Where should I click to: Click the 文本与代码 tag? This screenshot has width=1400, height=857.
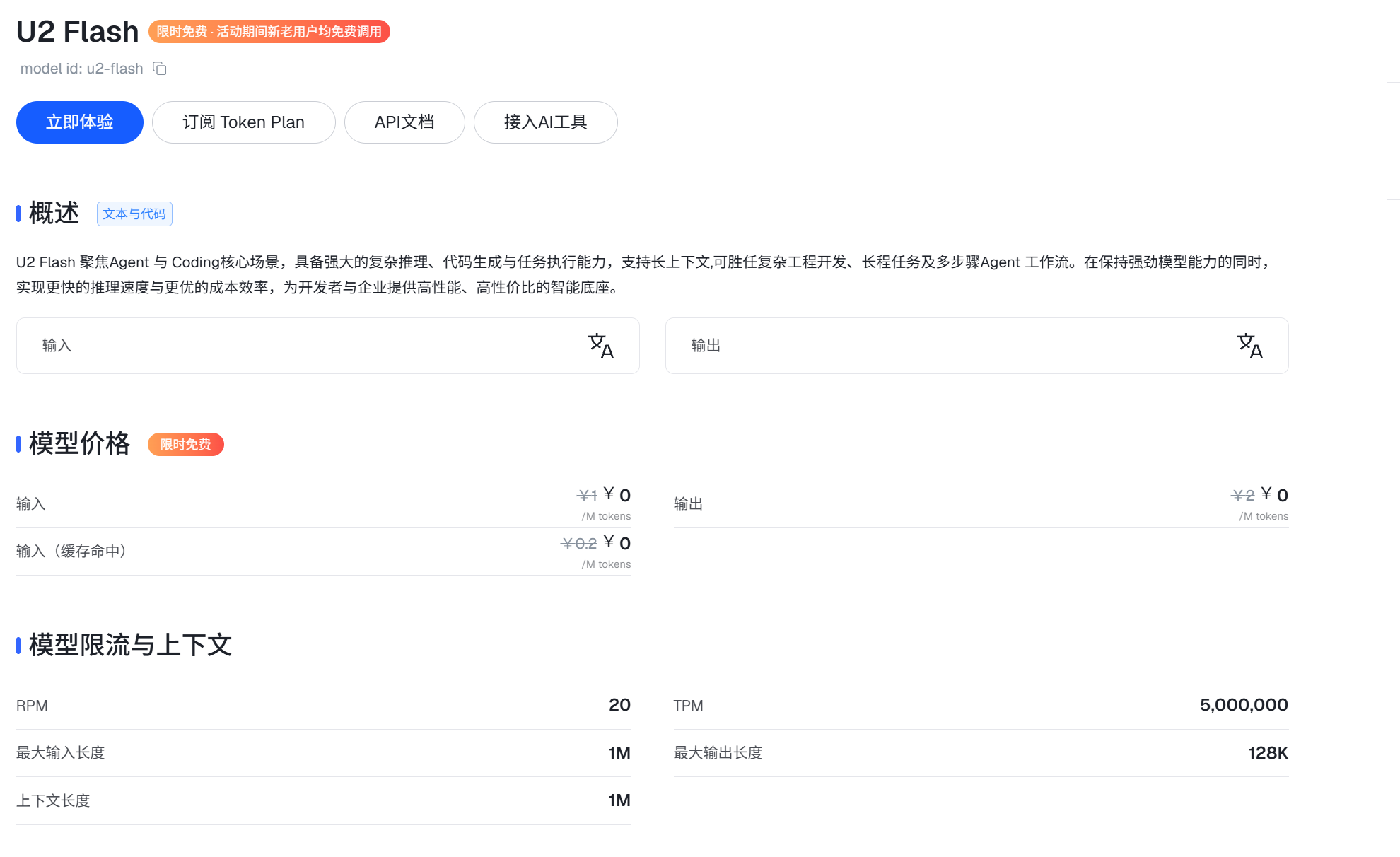pos(134,214)
